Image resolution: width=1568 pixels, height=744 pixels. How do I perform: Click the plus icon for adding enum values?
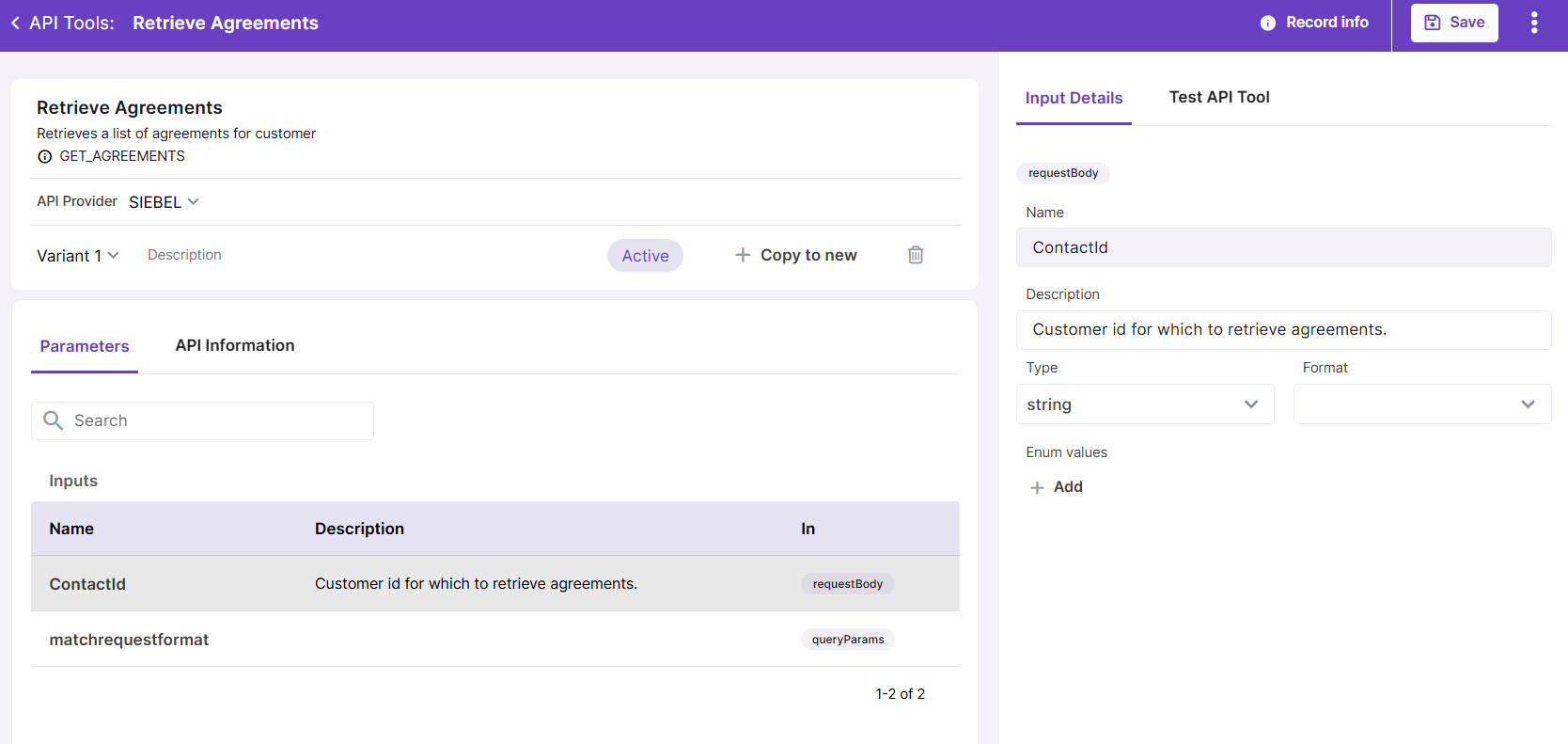point(1037,487)
